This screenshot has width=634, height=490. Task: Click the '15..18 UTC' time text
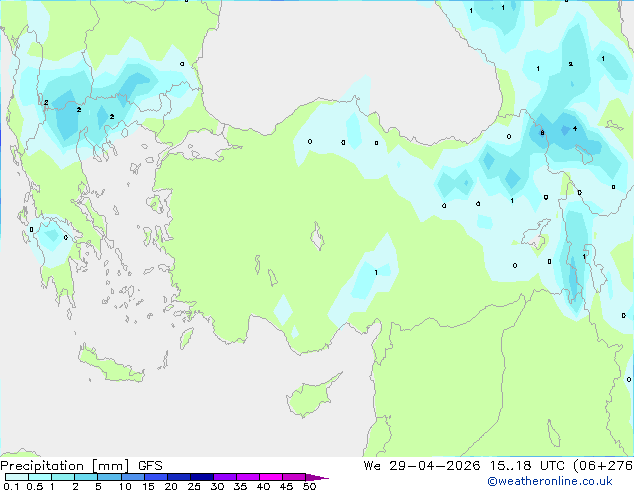[x=527, y=466]
